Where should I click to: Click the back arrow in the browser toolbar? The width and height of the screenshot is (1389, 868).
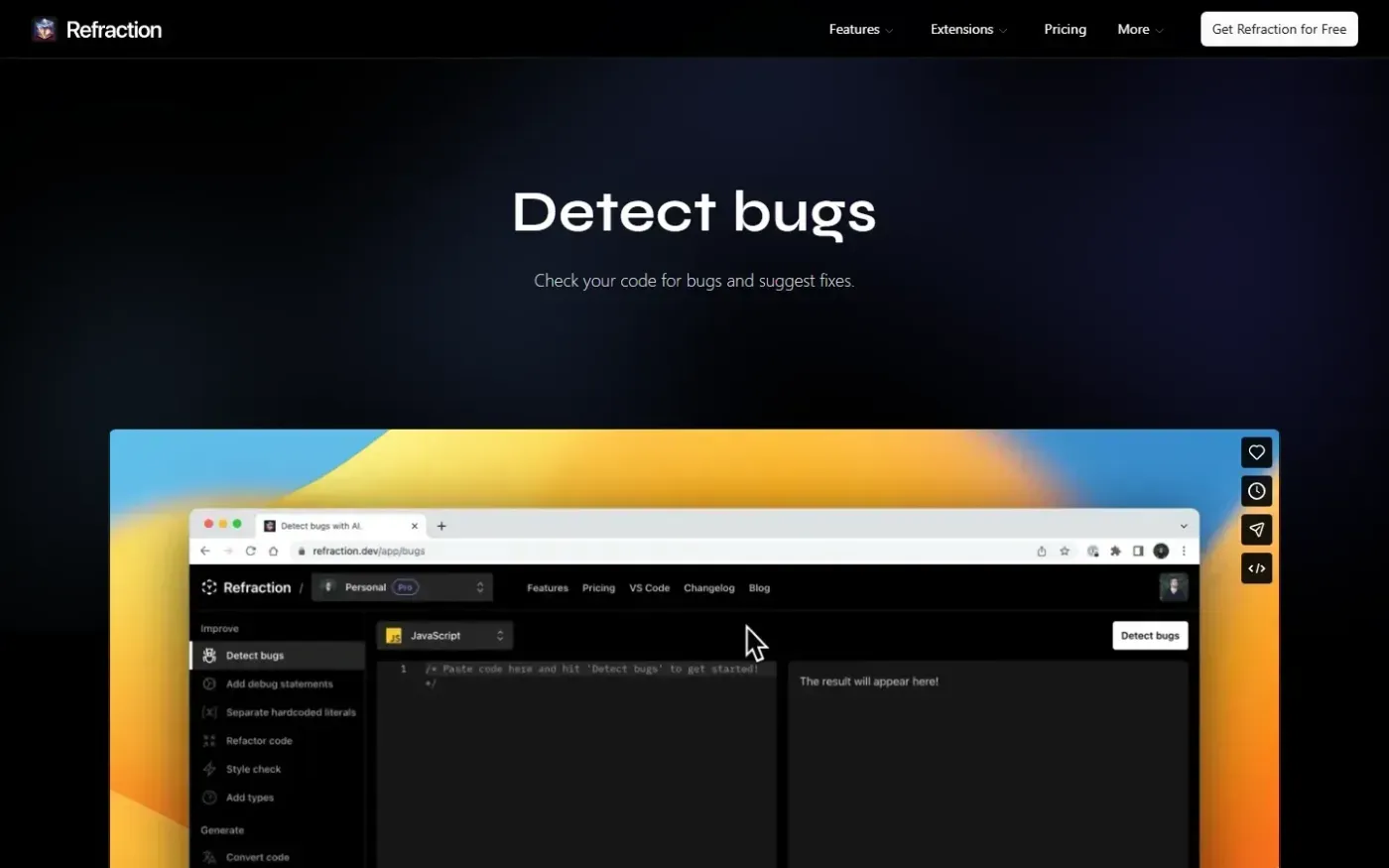(205, 552)
